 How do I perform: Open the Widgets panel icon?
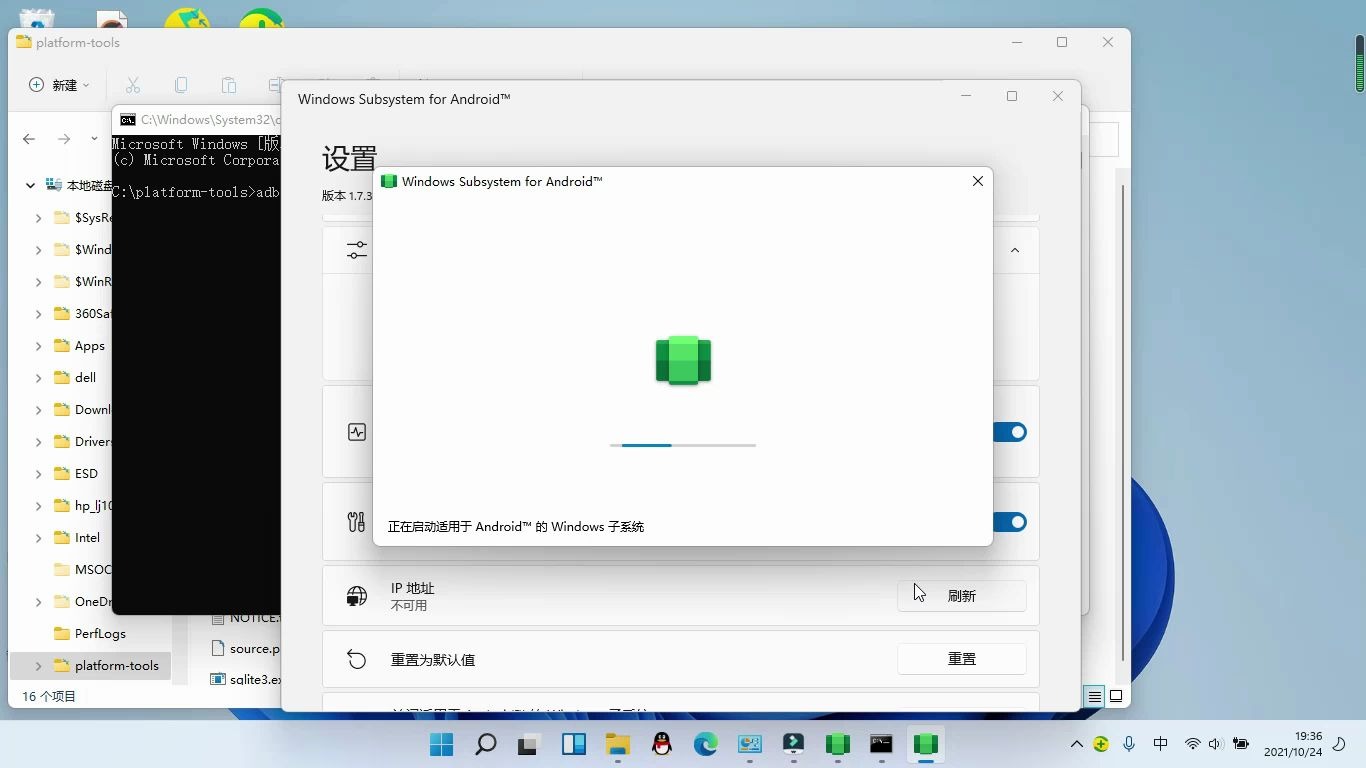573,744
